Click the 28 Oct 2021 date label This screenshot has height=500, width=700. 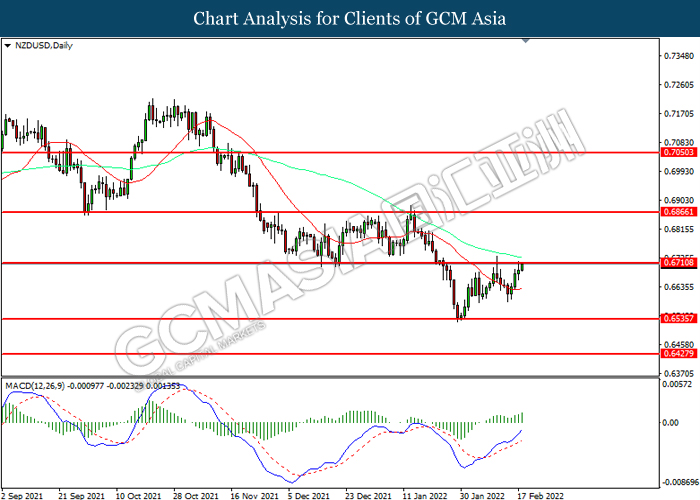(196, 496)
